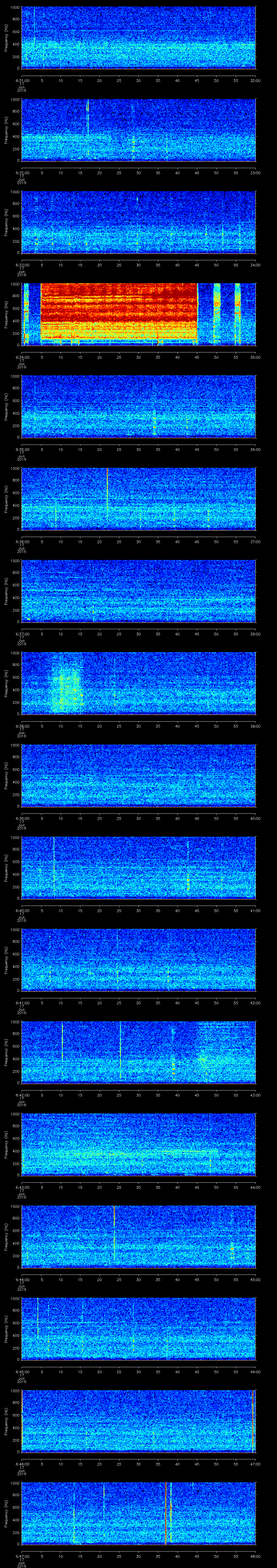Click the 6:41:00 spectrogram panel
Screen dimensions: 277x1568
click(139, 960)
